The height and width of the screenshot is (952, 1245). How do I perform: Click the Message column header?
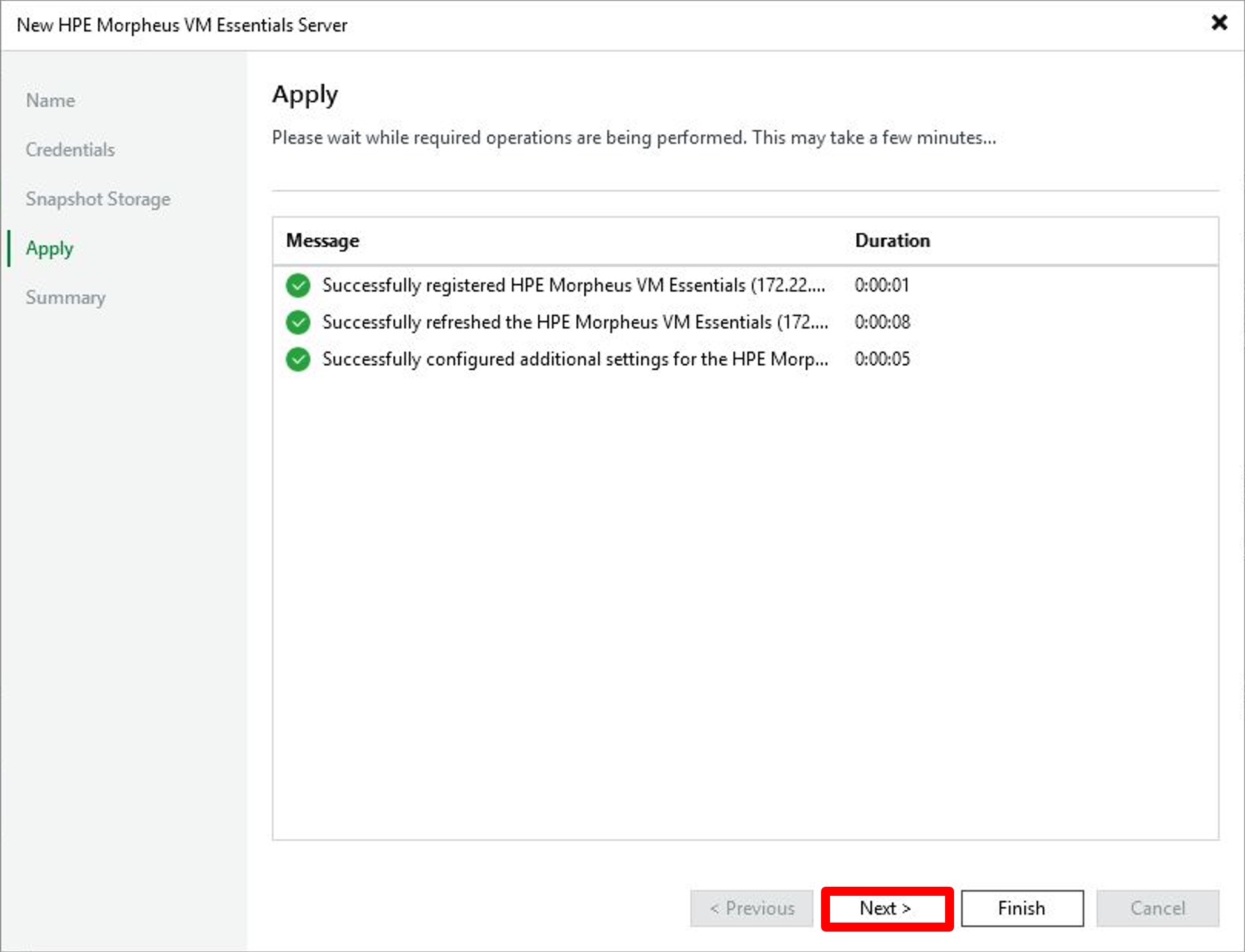[322, 240]
